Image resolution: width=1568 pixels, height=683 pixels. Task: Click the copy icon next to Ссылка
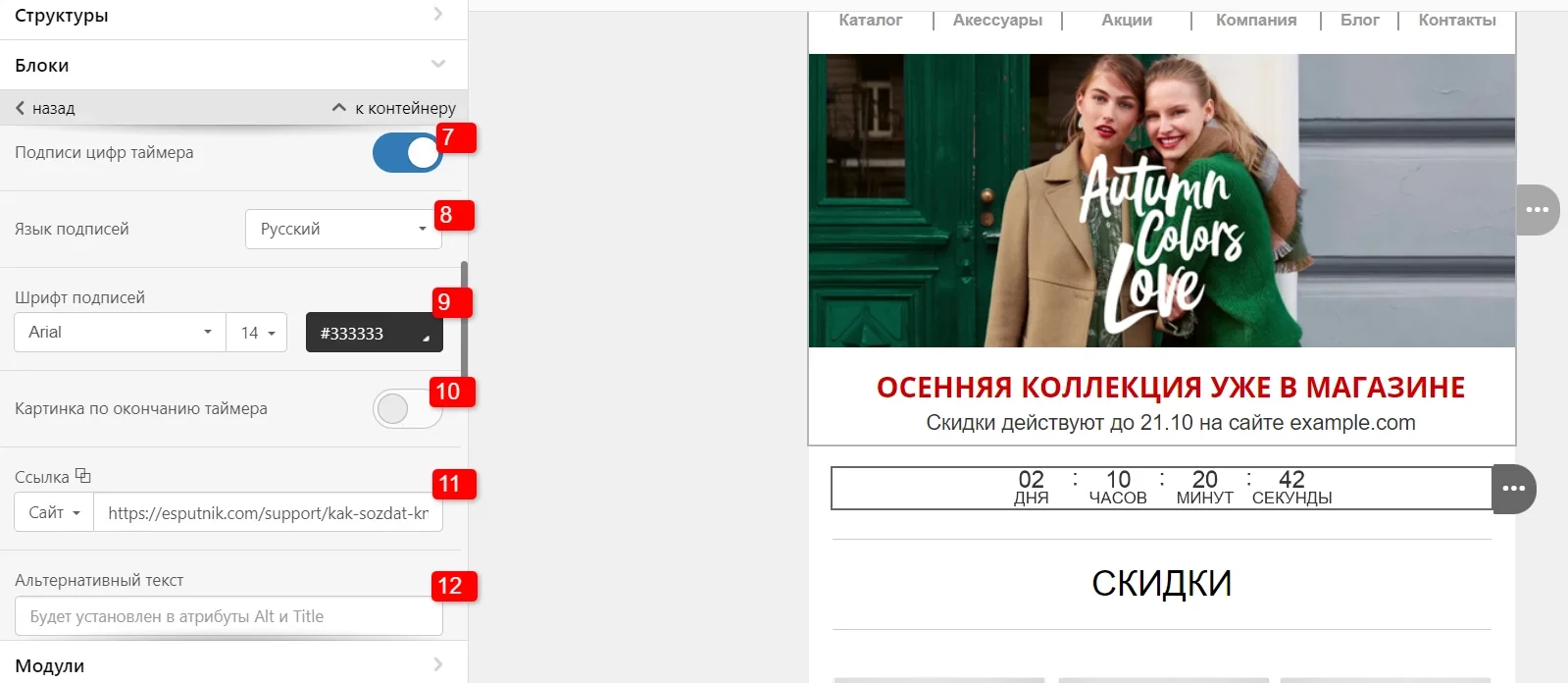click(x=83, y=476)
